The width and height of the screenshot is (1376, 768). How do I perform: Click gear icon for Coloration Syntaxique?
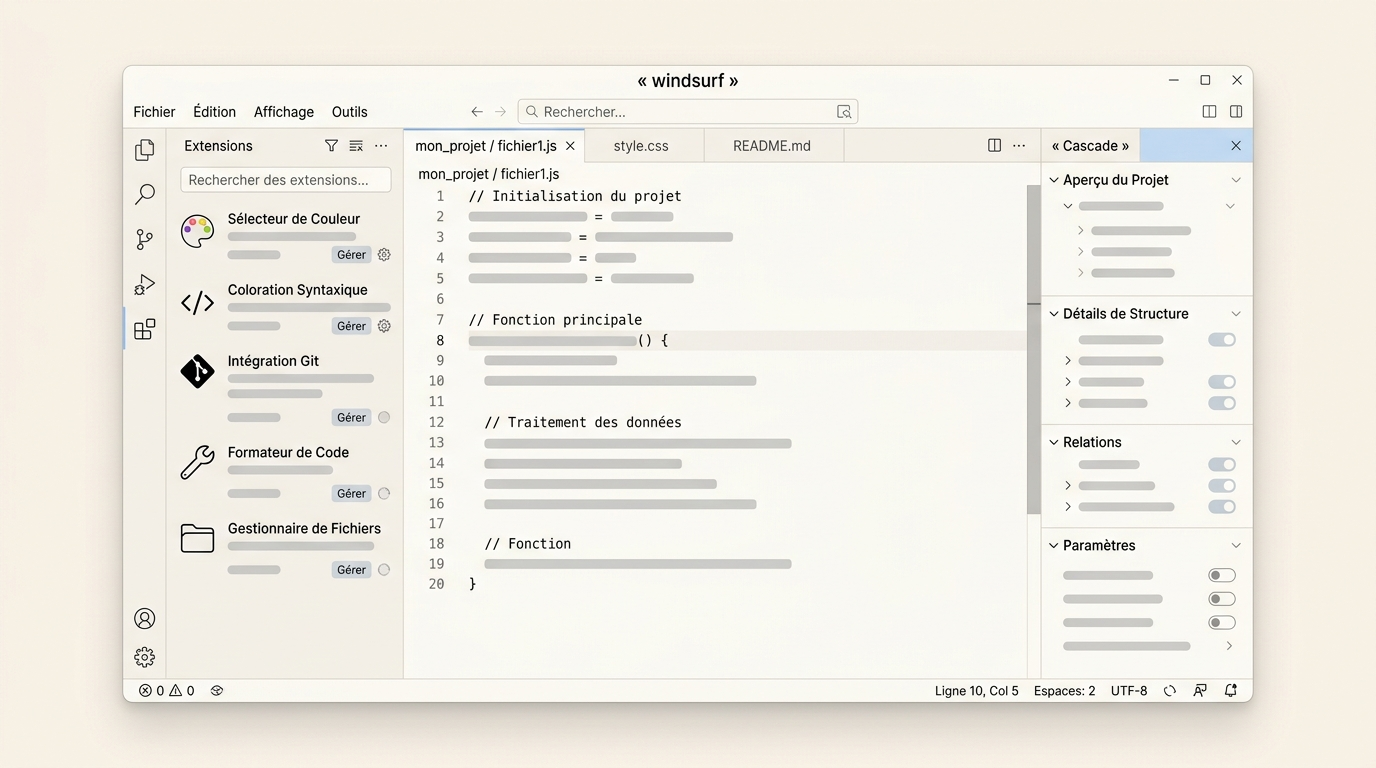tap(384, 326)
